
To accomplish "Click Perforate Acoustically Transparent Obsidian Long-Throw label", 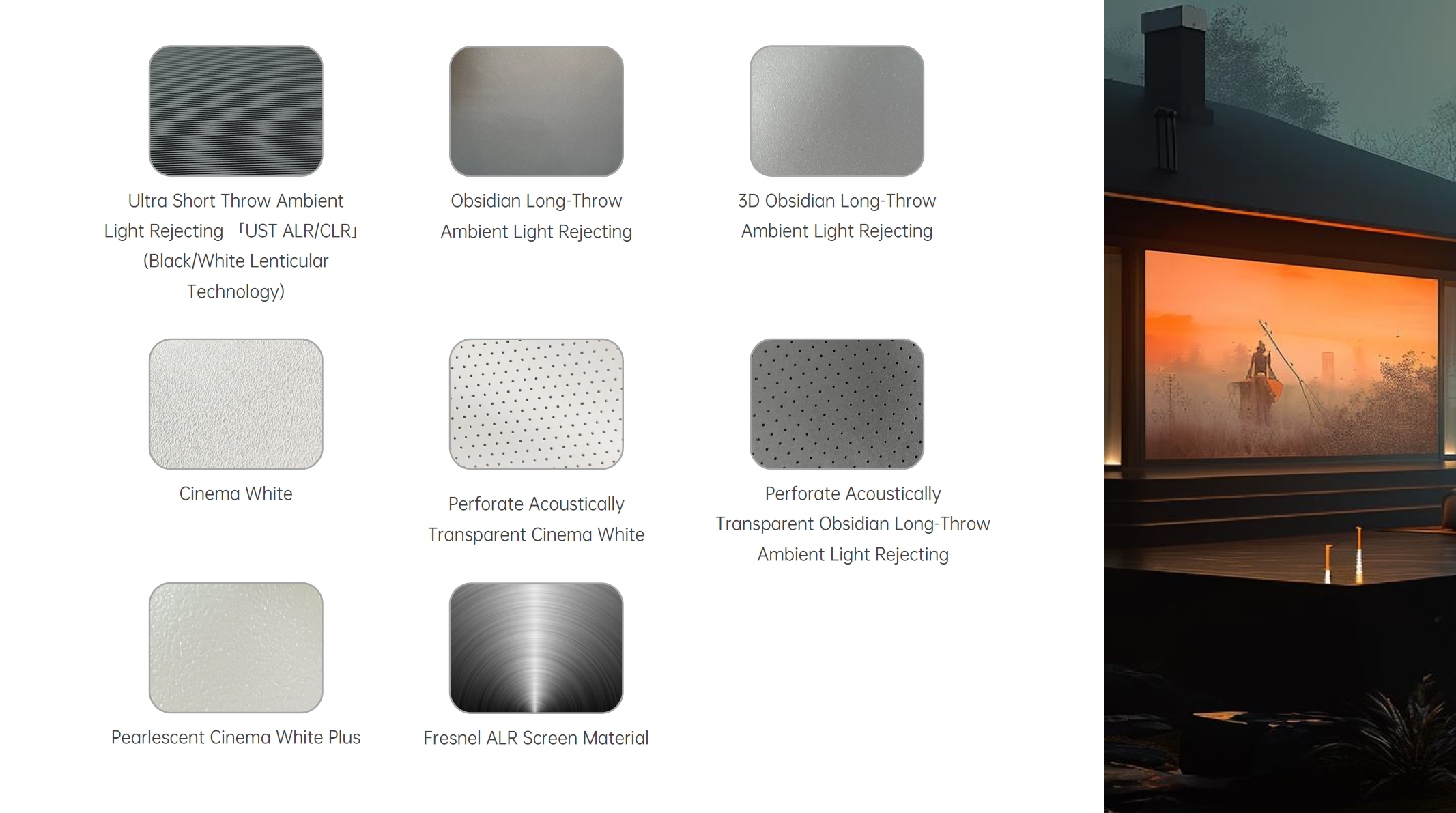I will tap(853, 524).
